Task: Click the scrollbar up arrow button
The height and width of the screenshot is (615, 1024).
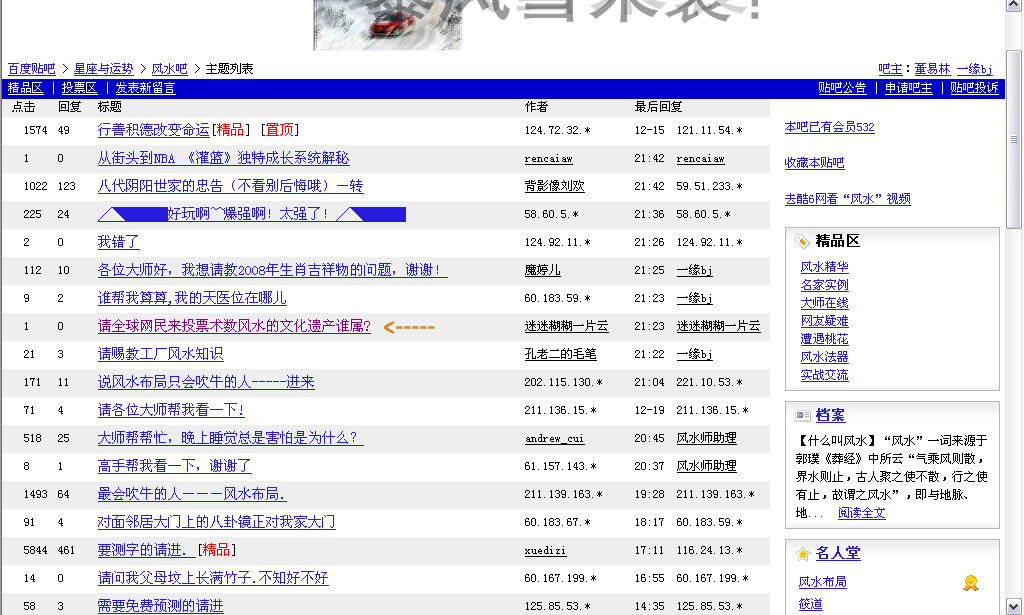Action: click(1014, 7)
